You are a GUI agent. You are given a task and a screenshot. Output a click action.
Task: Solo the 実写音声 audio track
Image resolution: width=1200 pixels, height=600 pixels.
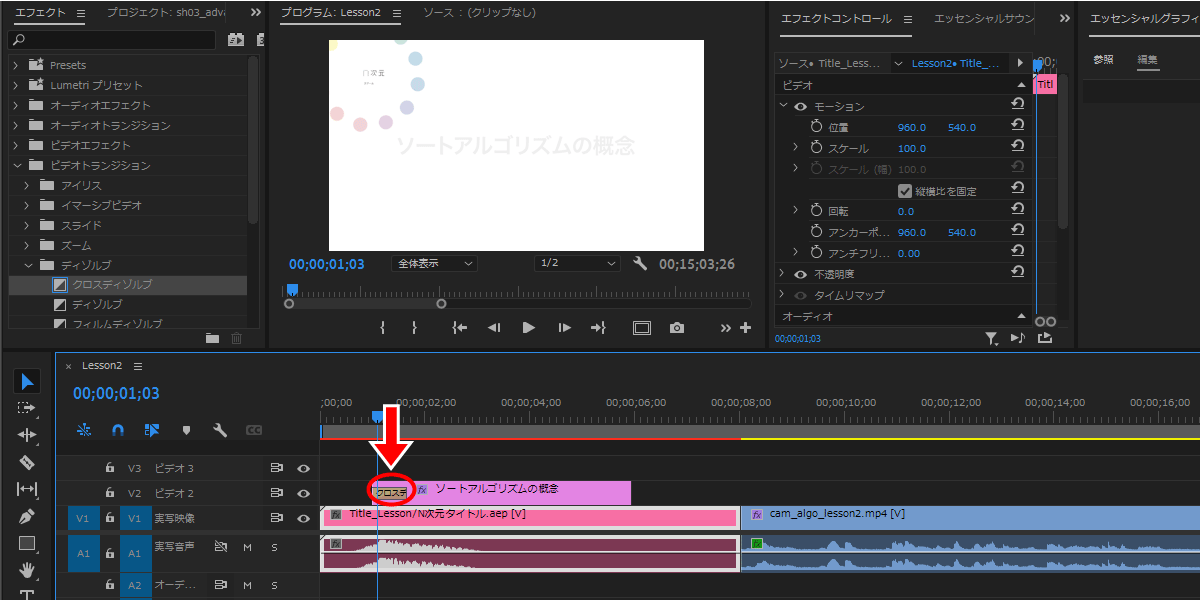(274, 547)
